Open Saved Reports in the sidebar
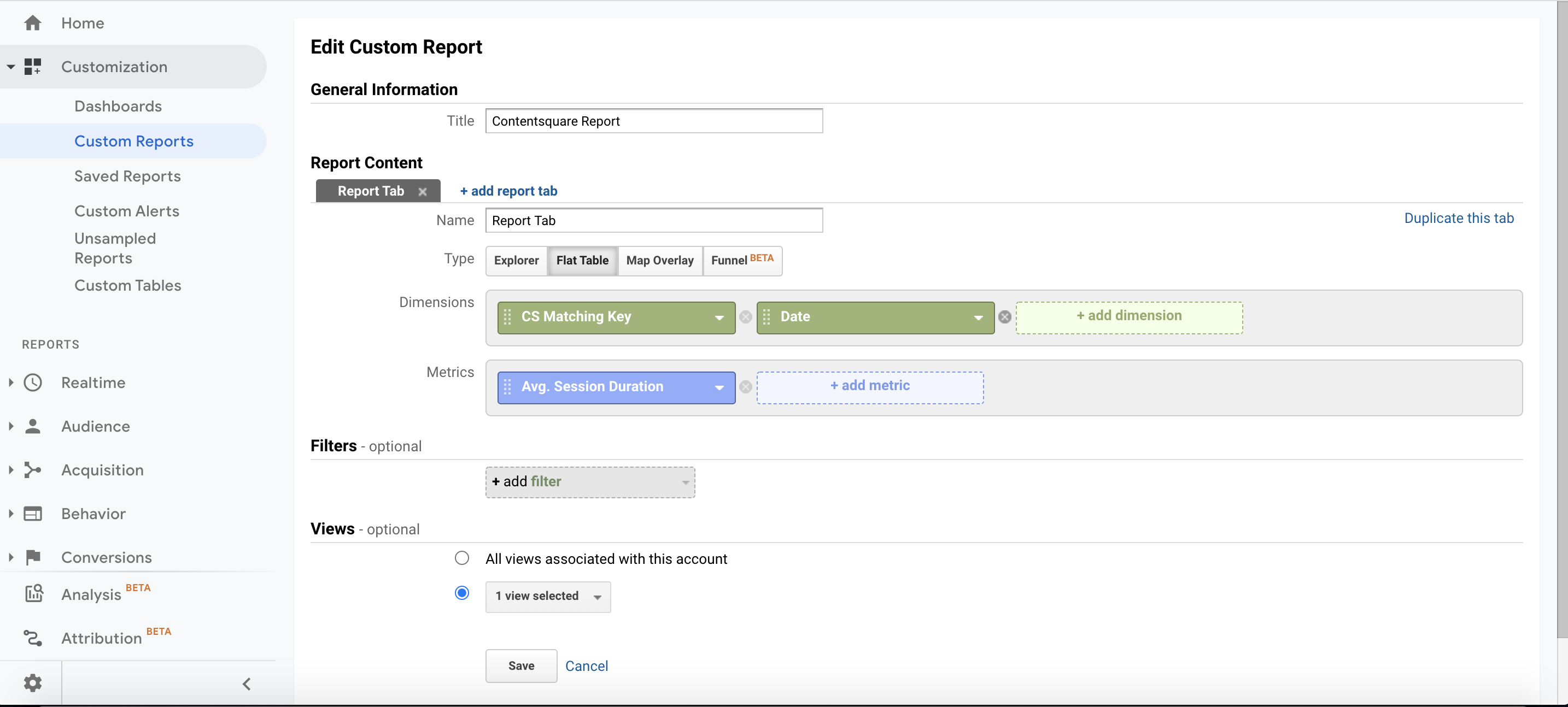Viewport: 1568px width, 707px height. pos(127,176)
